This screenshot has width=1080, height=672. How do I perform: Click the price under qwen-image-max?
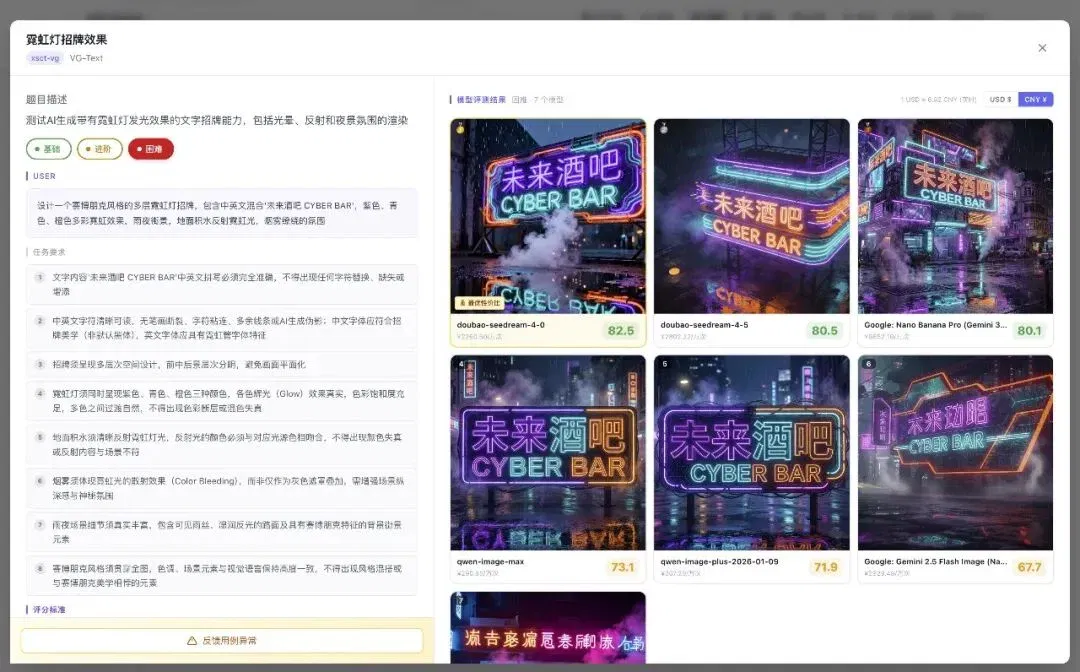477,574
